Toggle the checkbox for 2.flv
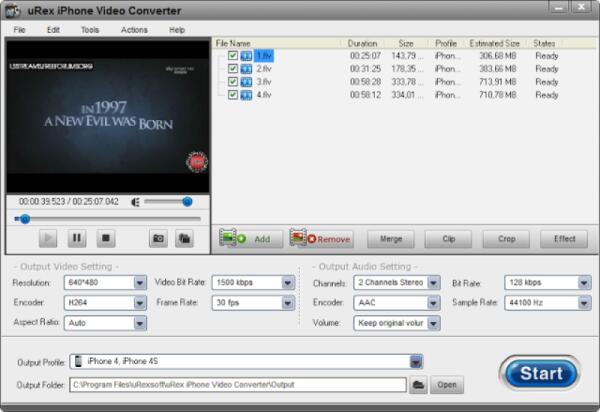The image size is (600, 412). coord(233,69)
